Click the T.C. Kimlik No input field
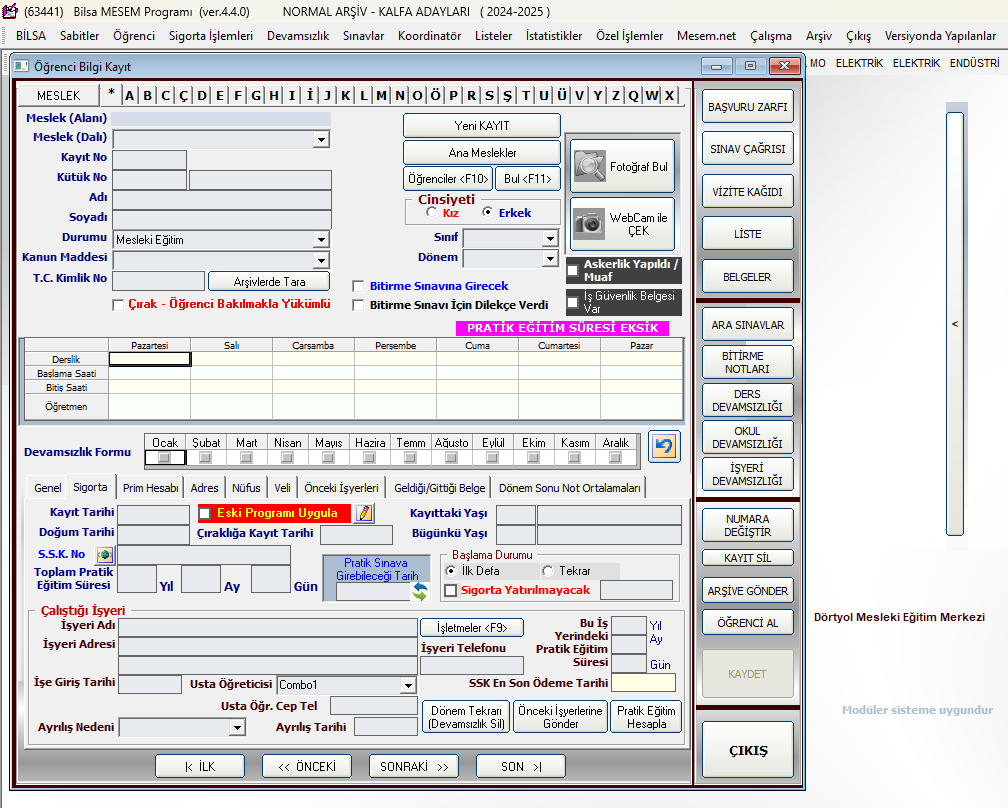Screen dimensions: 1008x808 coord(158,281)
